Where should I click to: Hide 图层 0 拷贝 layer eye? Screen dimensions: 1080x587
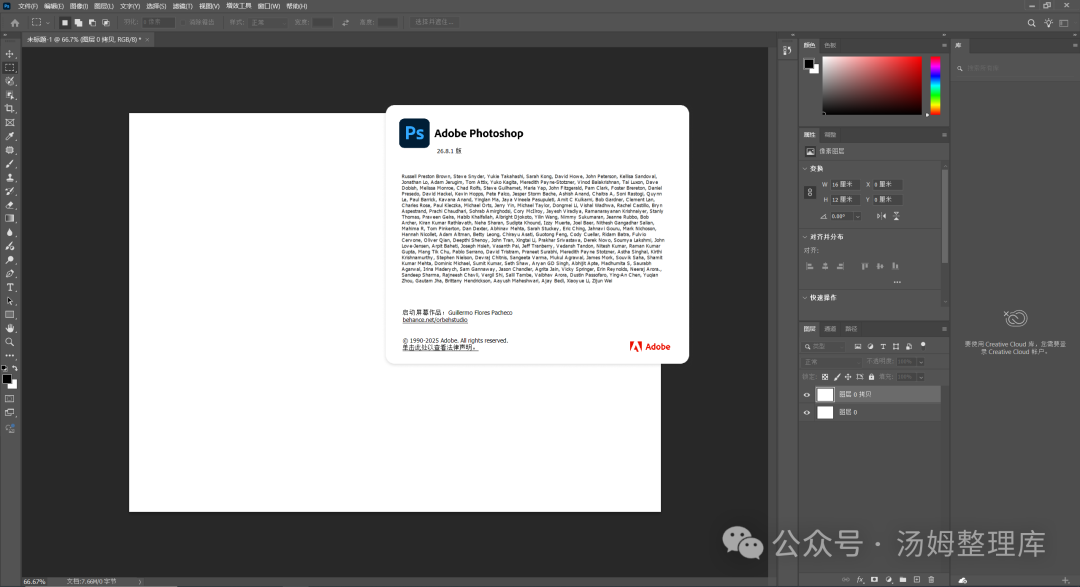tap(807, 395)
